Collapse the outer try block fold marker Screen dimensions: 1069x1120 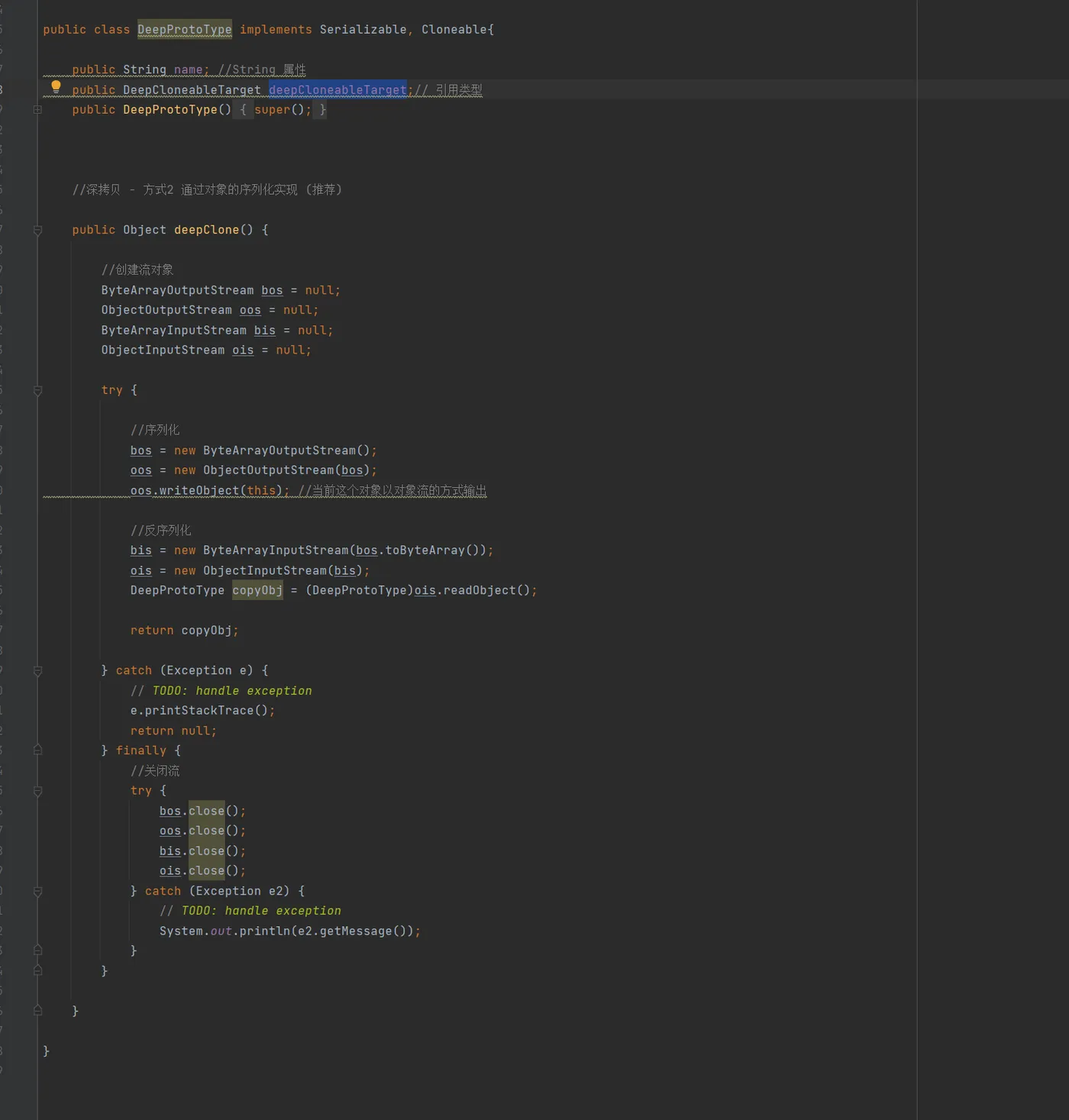pos(37,391)
